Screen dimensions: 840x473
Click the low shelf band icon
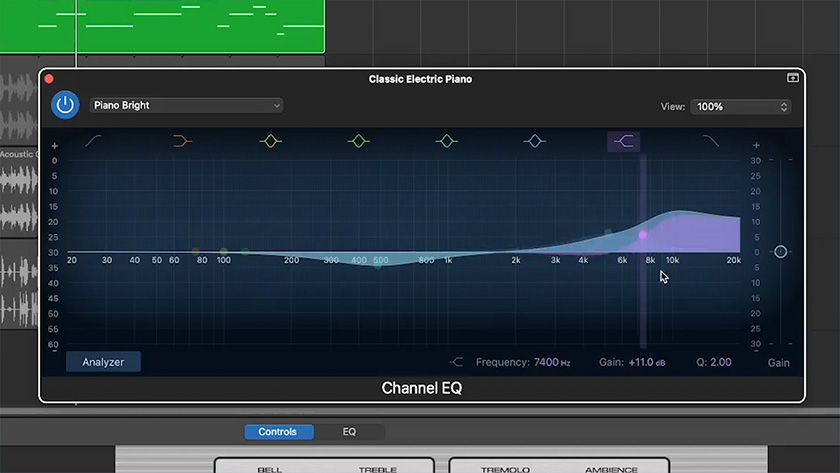[181, 142]
